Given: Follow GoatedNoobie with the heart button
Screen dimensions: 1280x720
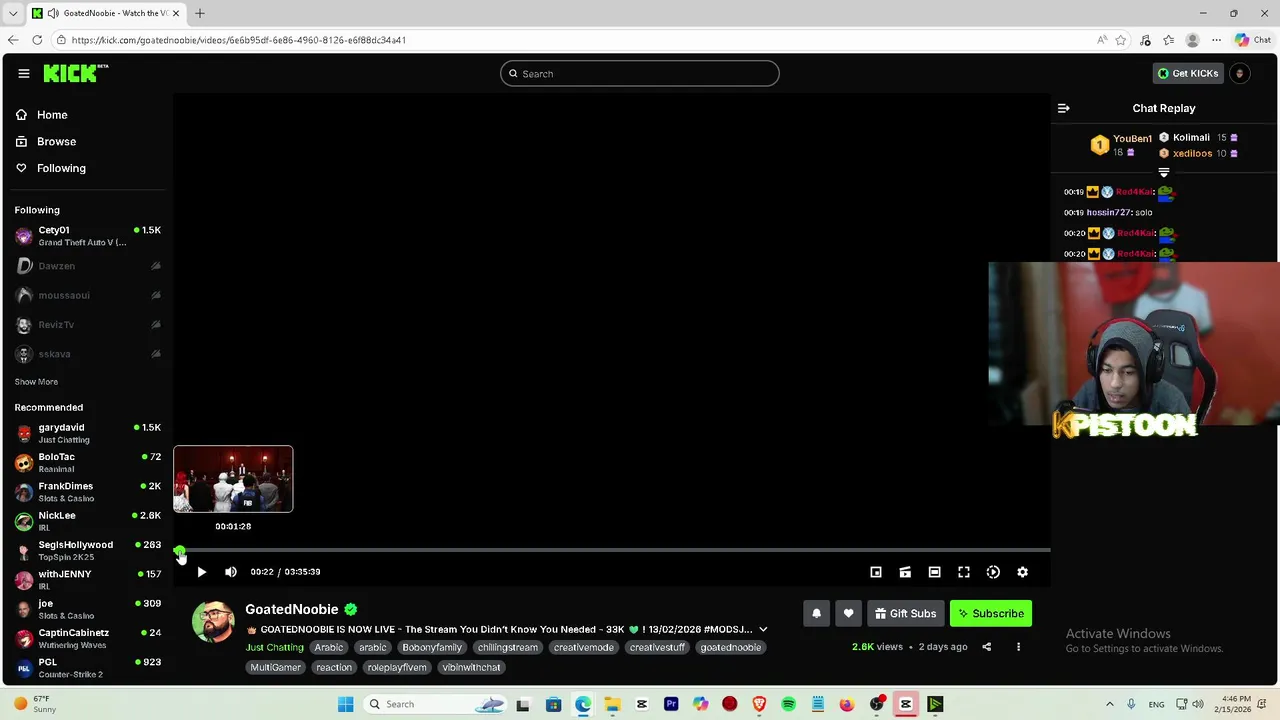Looking at the screenshot, I should point(848,613).
